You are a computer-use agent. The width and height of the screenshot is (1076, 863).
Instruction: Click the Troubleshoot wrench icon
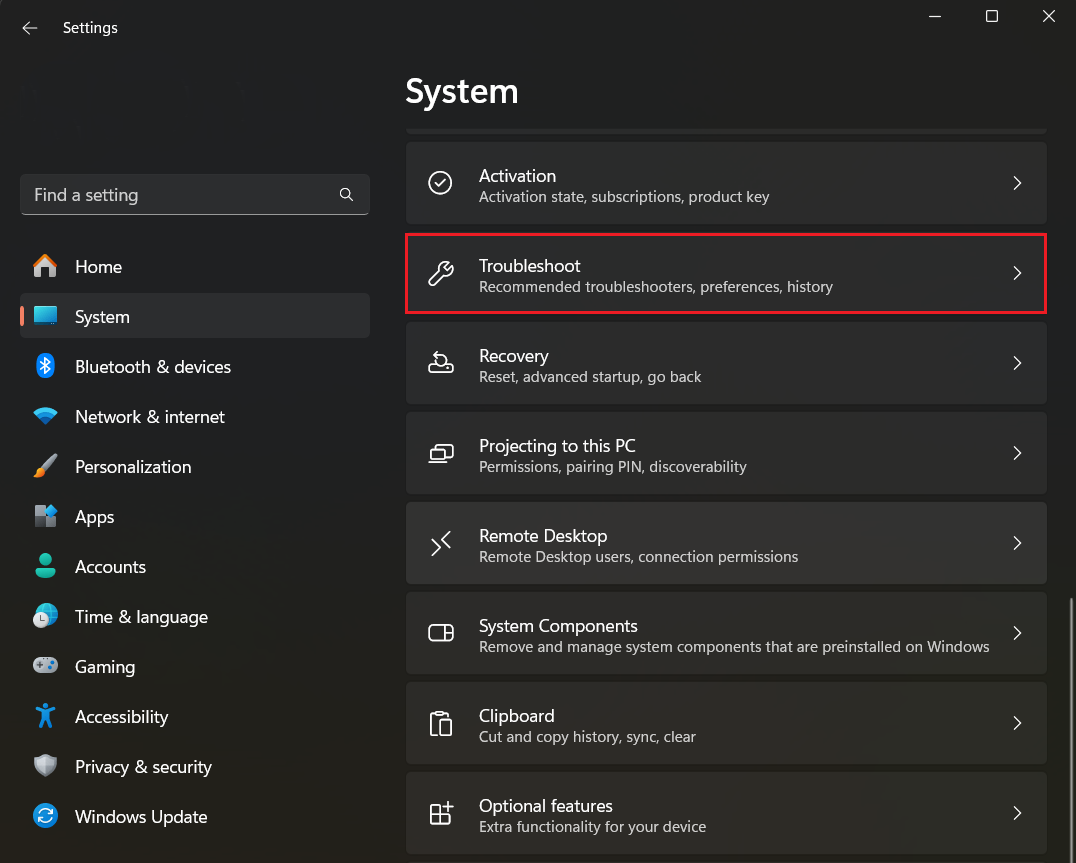pos(440,274)
